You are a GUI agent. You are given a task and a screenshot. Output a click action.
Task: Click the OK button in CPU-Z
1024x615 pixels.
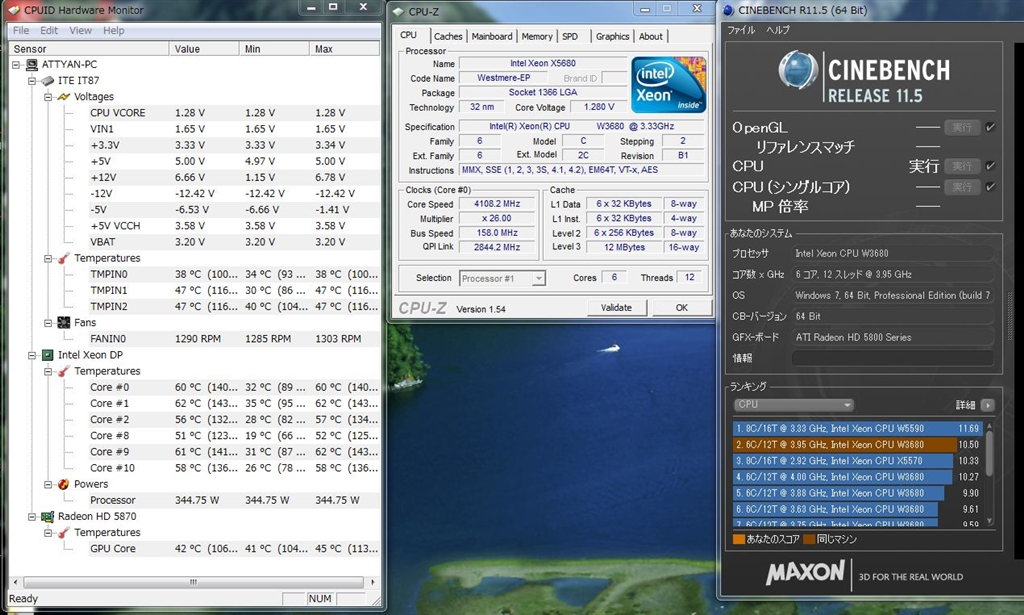(681, 308)
